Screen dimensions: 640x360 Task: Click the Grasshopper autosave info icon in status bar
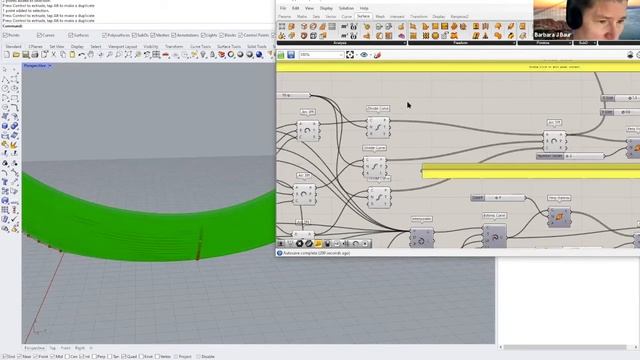click(280, 253)
